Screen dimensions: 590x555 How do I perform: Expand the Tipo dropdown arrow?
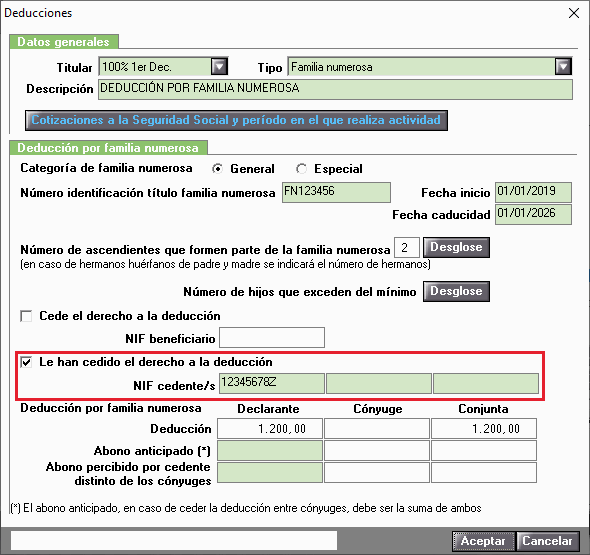point(563,67)
